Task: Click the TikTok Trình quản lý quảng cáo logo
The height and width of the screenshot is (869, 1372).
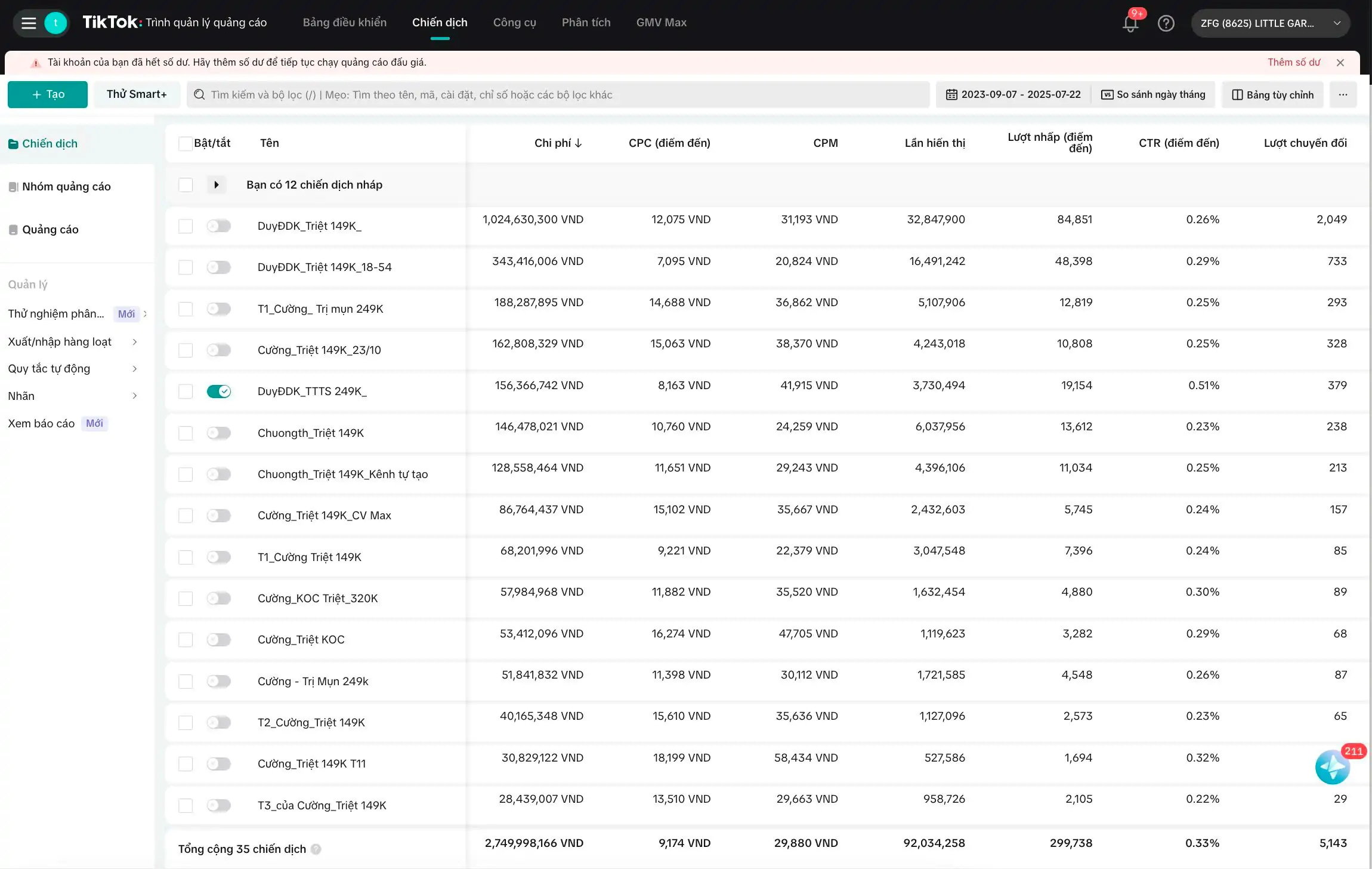Action: point(174,23)
